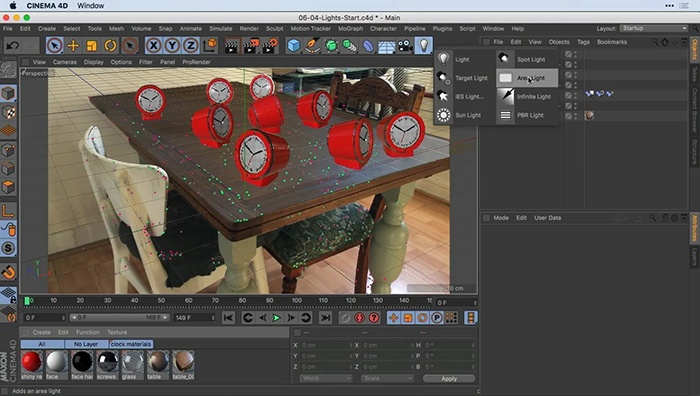The image size is (700, 396).
Task: Open Attribute Manager Mode menu
Action: click(501, 218)
